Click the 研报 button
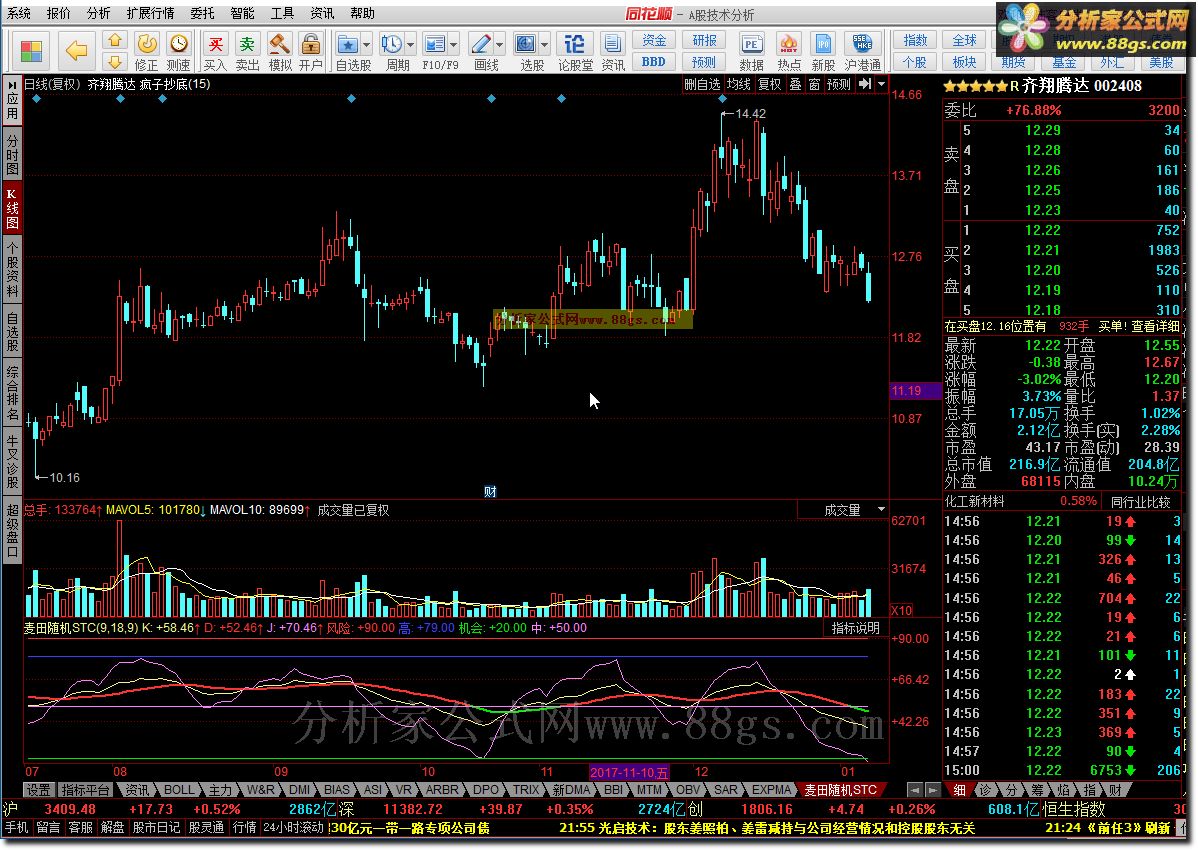 pos(704,40)
